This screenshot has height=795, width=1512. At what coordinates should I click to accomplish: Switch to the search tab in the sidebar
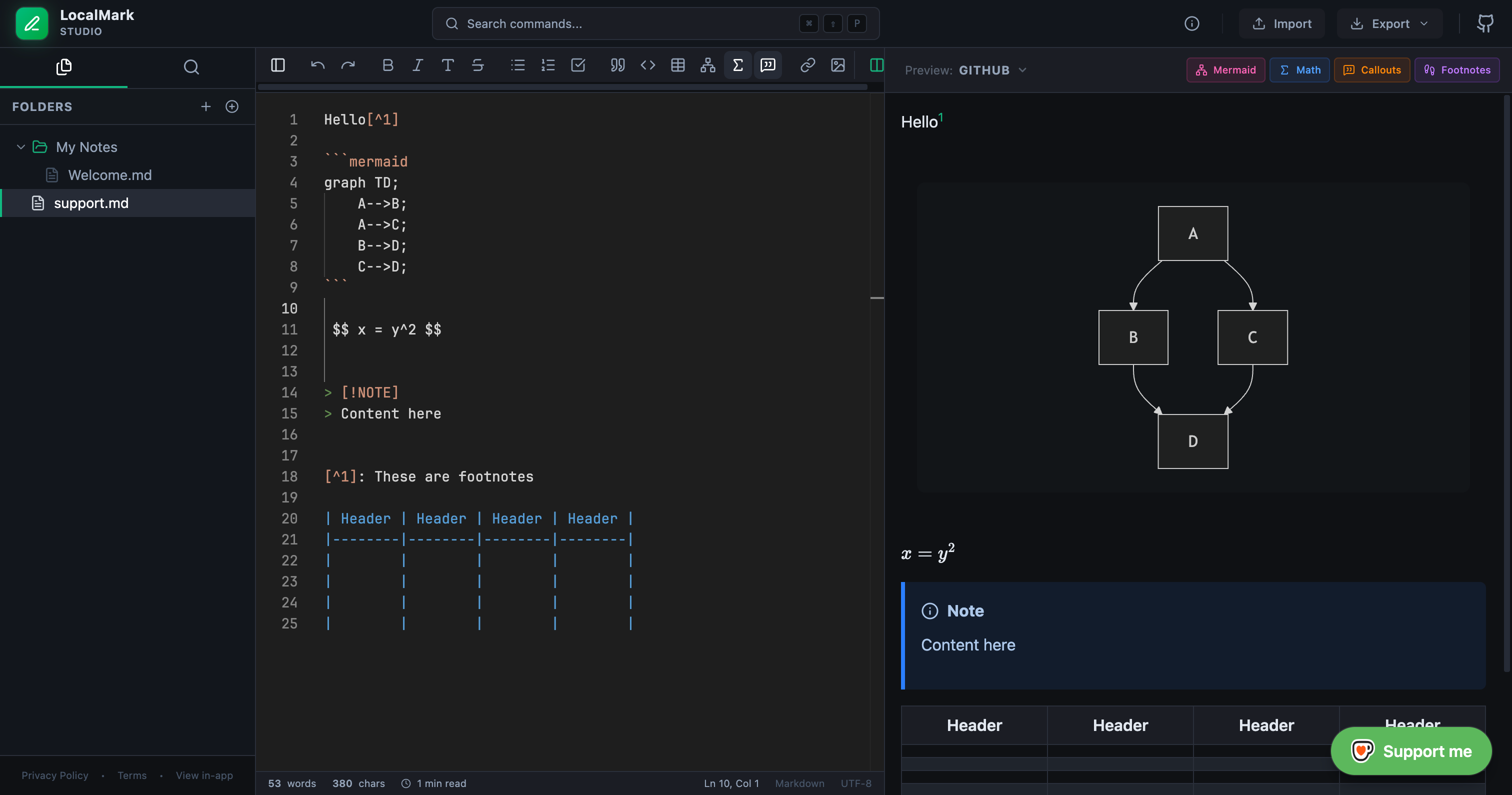click(x=191, y=67)
